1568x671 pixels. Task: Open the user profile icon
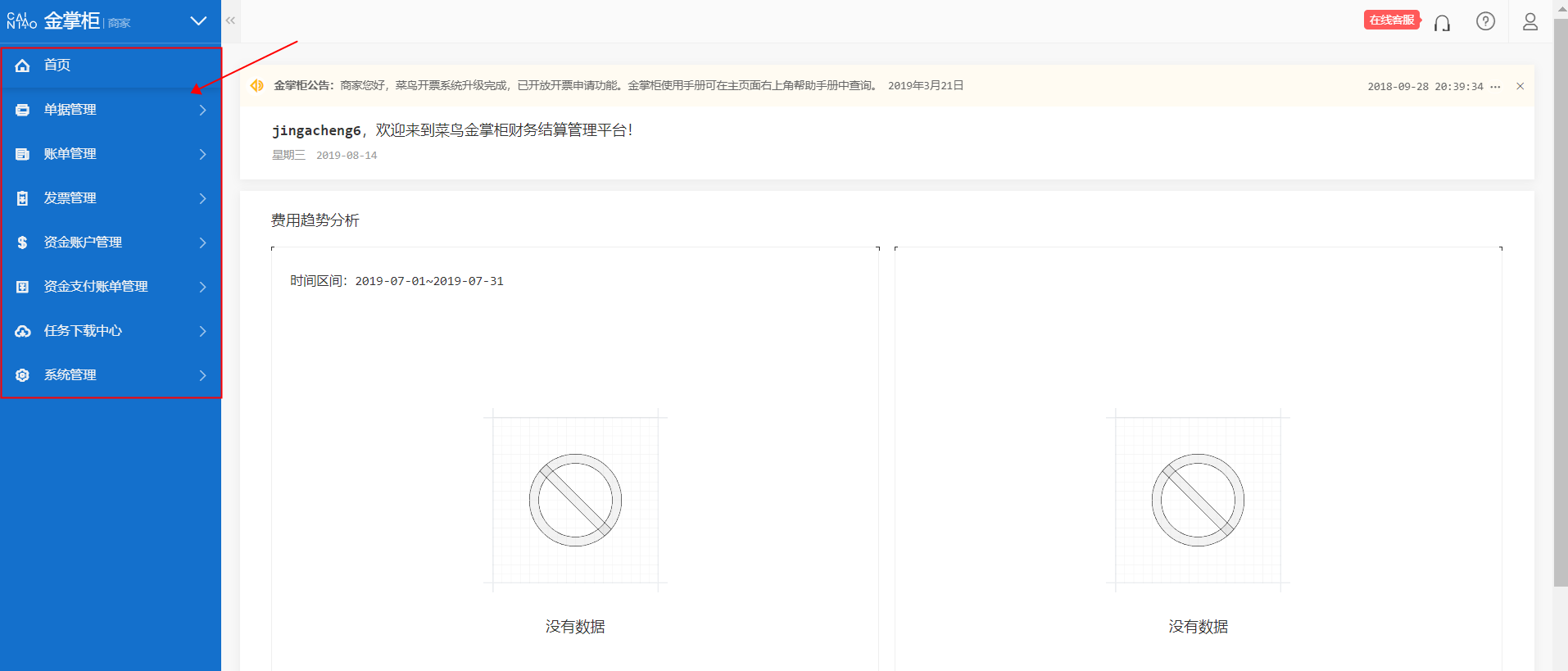pyautogui.click(x=1529, y=21)
